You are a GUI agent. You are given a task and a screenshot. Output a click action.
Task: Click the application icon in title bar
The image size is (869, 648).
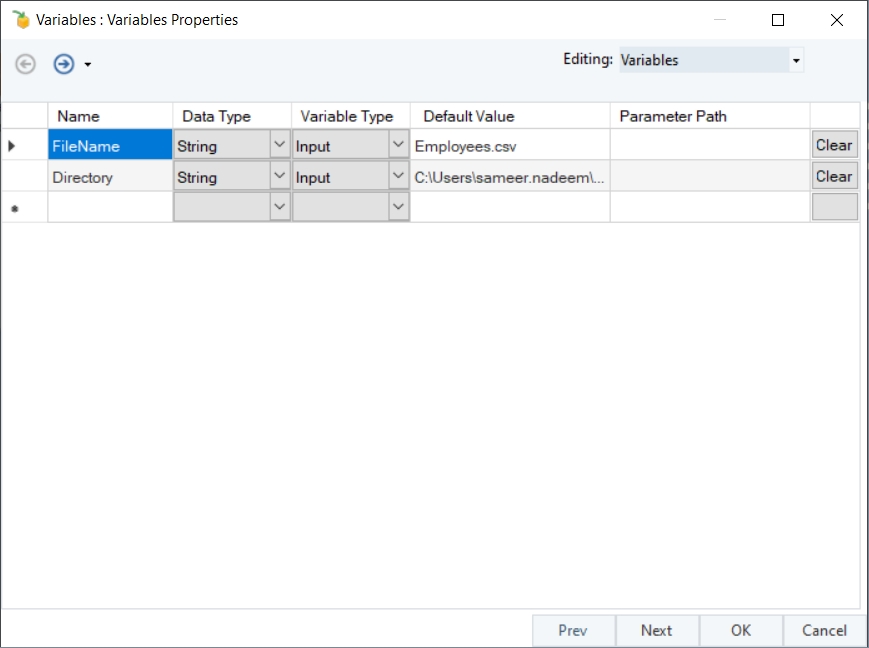20,19
